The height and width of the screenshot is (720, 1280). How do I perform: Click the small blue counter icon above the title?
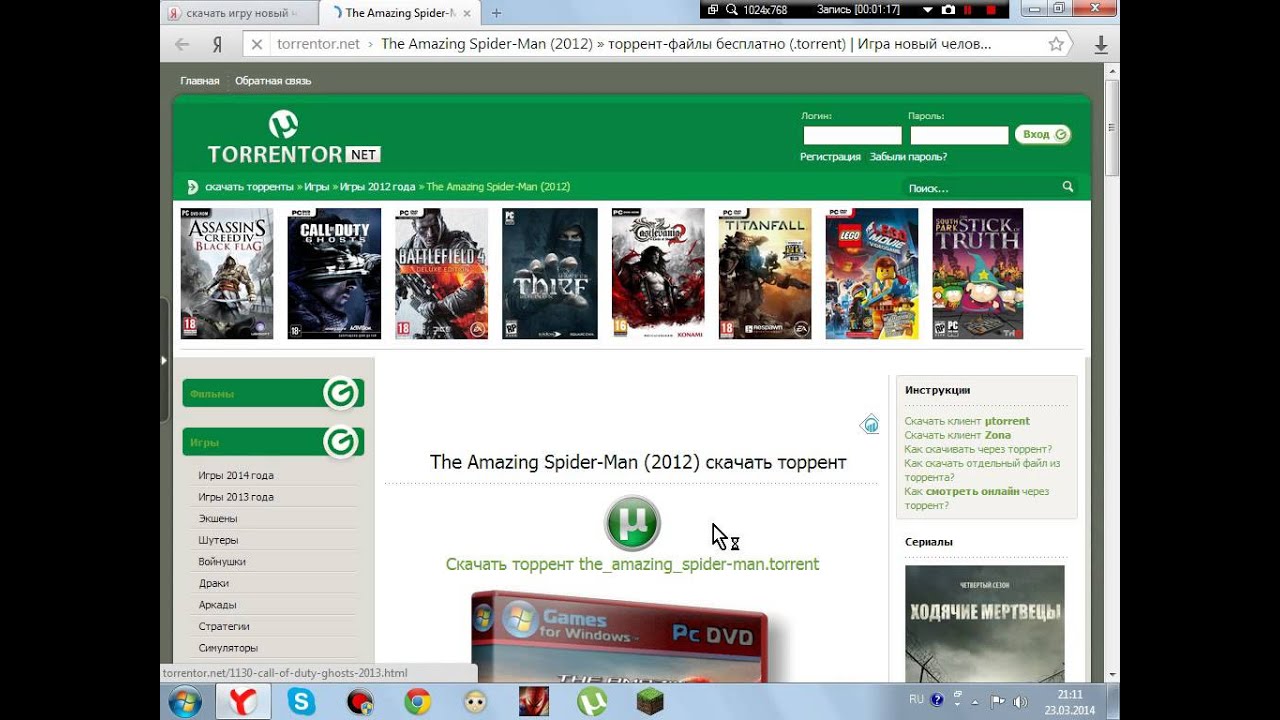(x=870, y=424)
